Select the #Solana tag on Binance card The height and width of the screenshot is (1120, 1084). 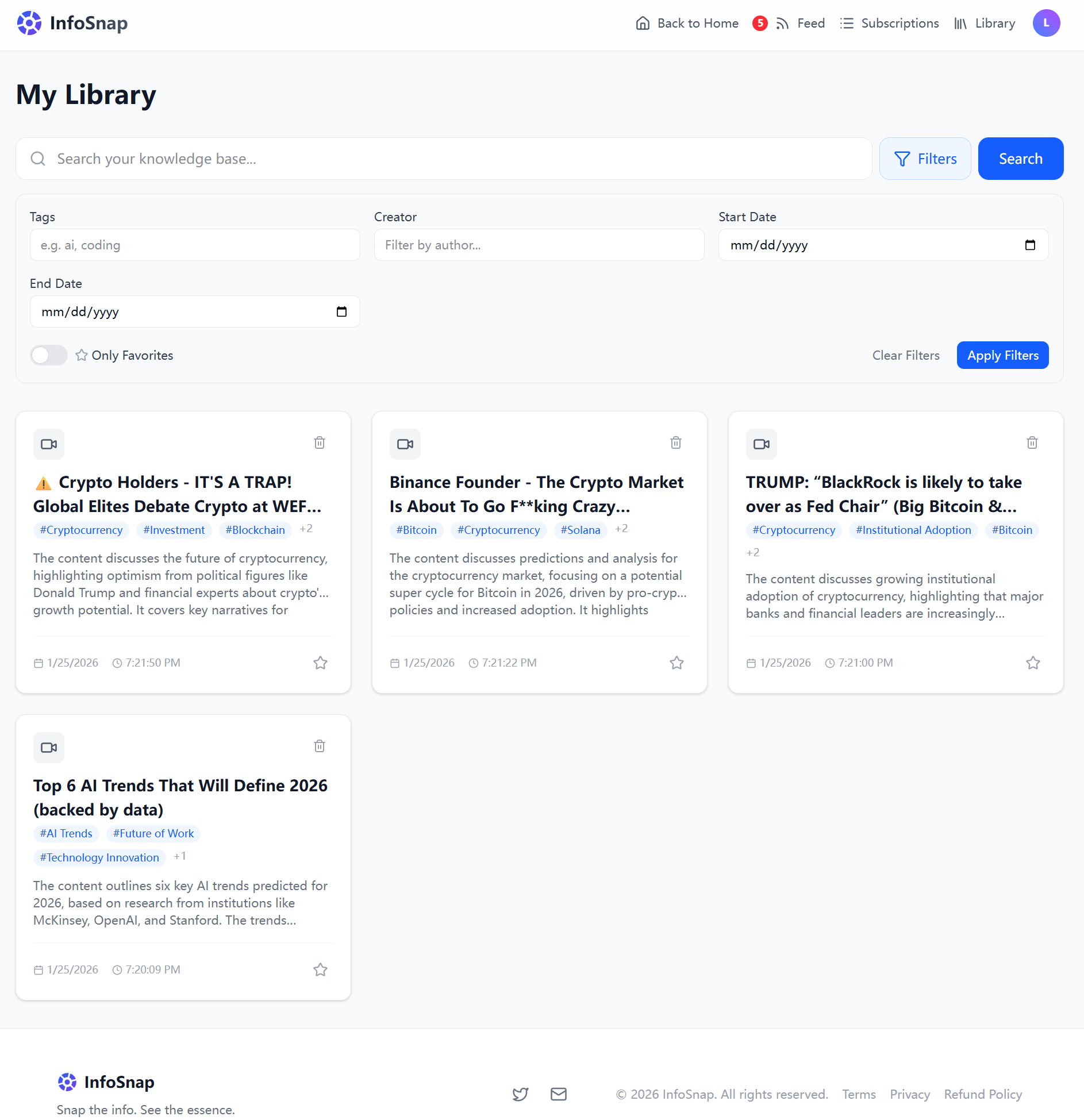(581, 530)
